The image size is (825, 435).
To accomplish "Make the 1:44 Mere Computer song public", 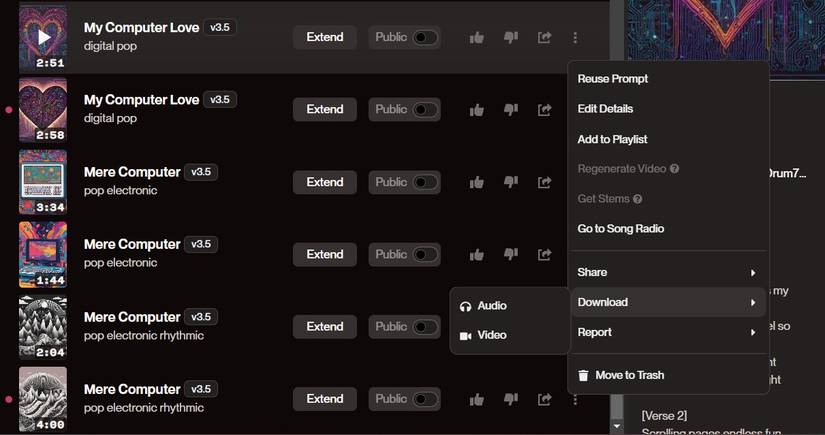I will click(425, 254).
